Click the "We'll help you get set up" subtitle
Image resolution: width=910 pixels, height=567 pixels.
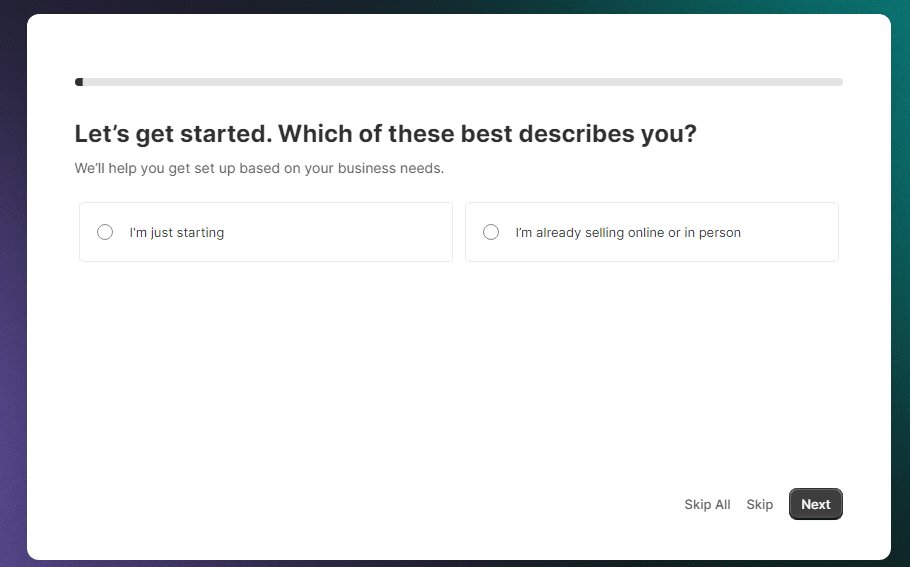point(259,168)
